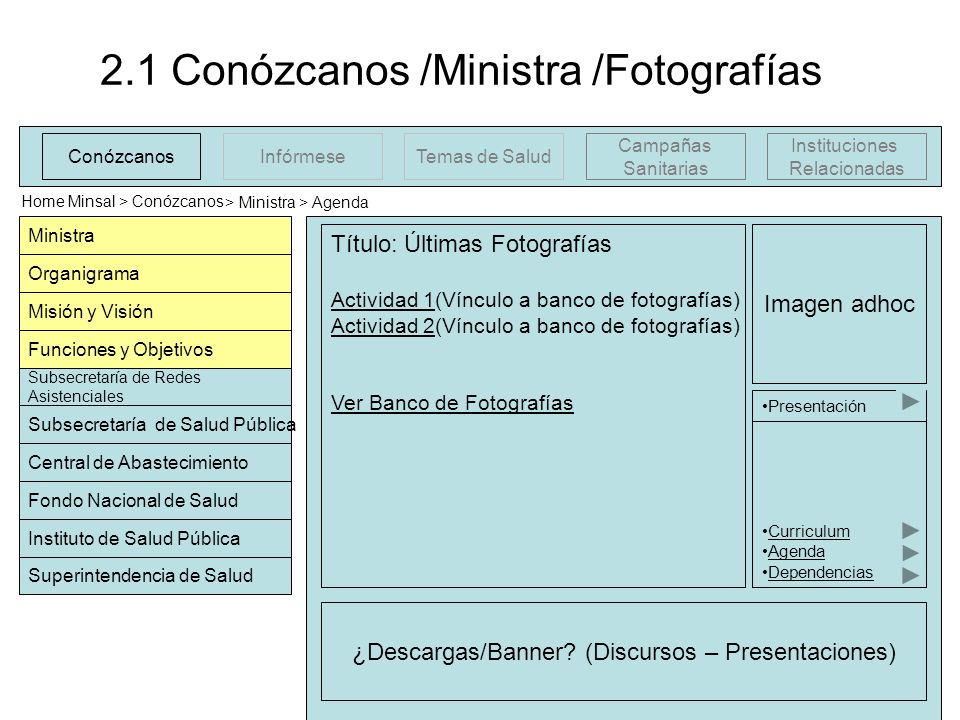This screenshot has height=720, width=960.
Task: Switch to the Infórmese tab
Action: pyautogui.click(x=302, y=157)
